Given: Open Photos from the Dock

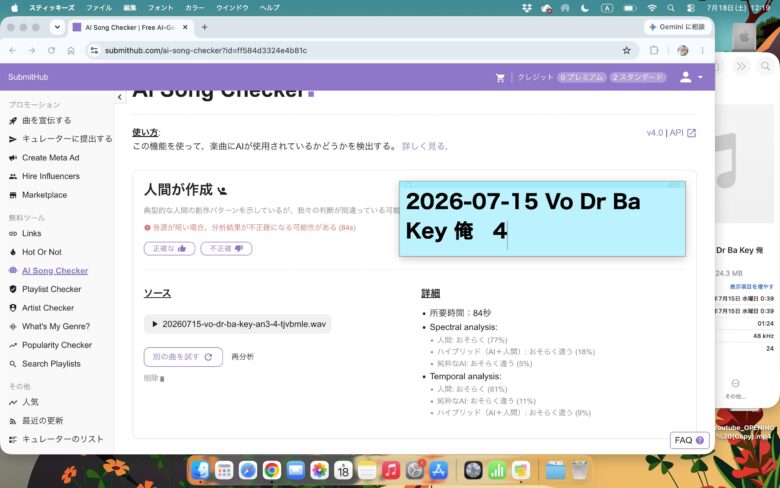Looking at the screenshot, I should click(x=319, y=470).
